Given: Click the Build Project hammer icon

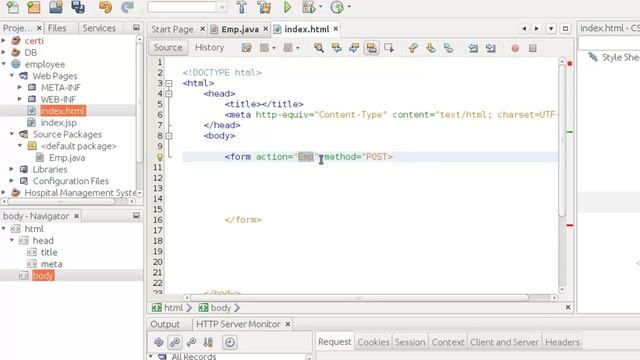Looking at the screenshot, I should click(242, 7).
